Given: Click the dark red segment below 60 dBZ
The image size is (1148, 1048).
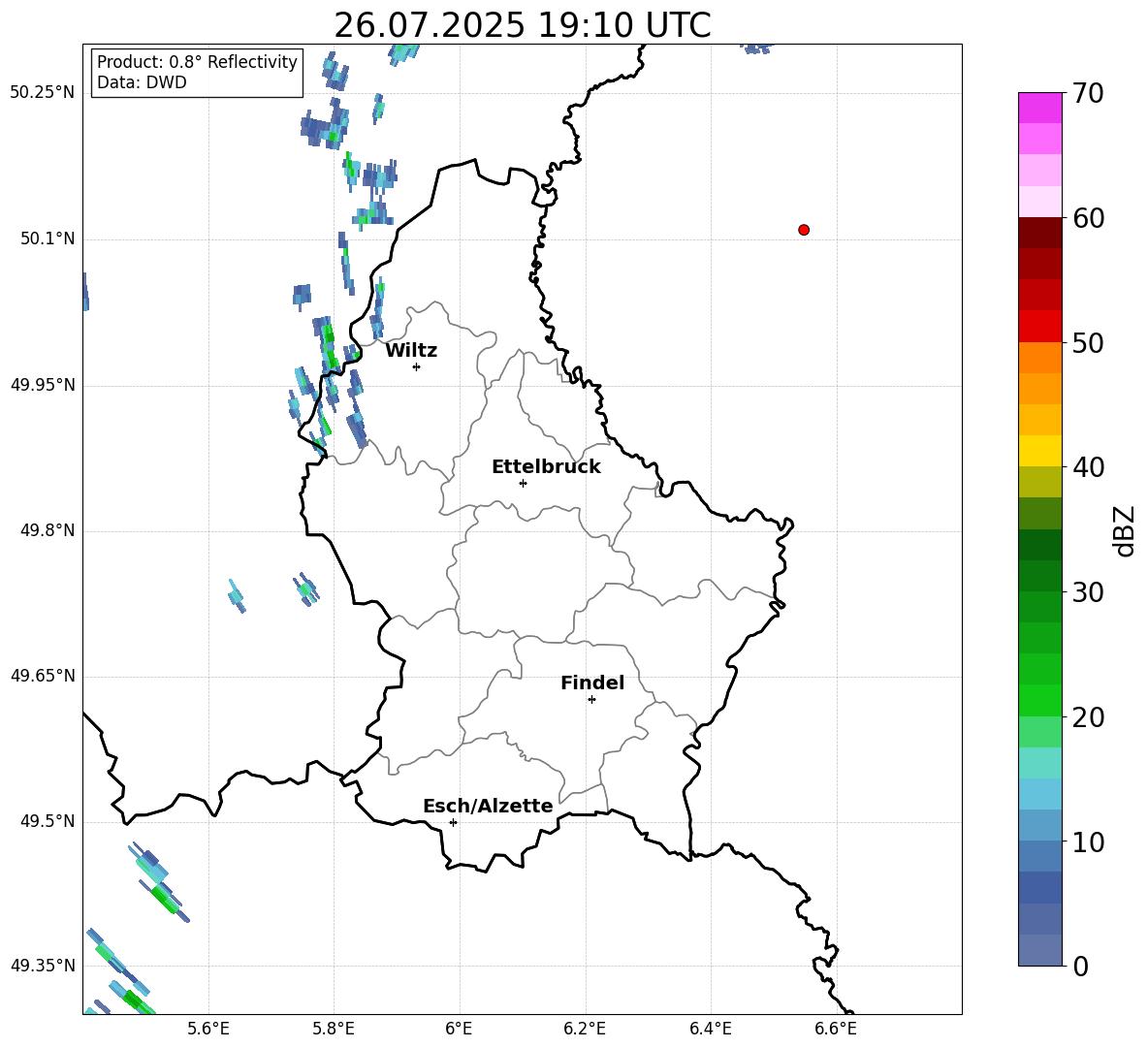Looking at the screenshot, I should pyautogui.click(x=1039, y=233).
